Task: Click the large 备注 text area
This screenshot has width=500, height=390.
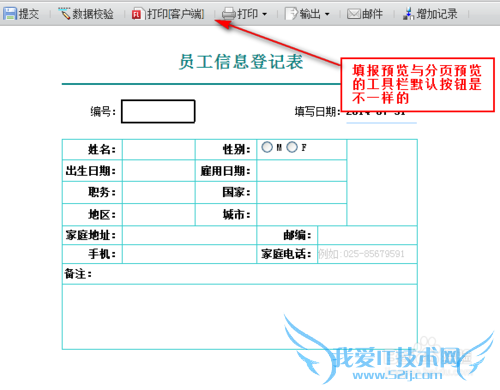Action: tap(240, 317)
